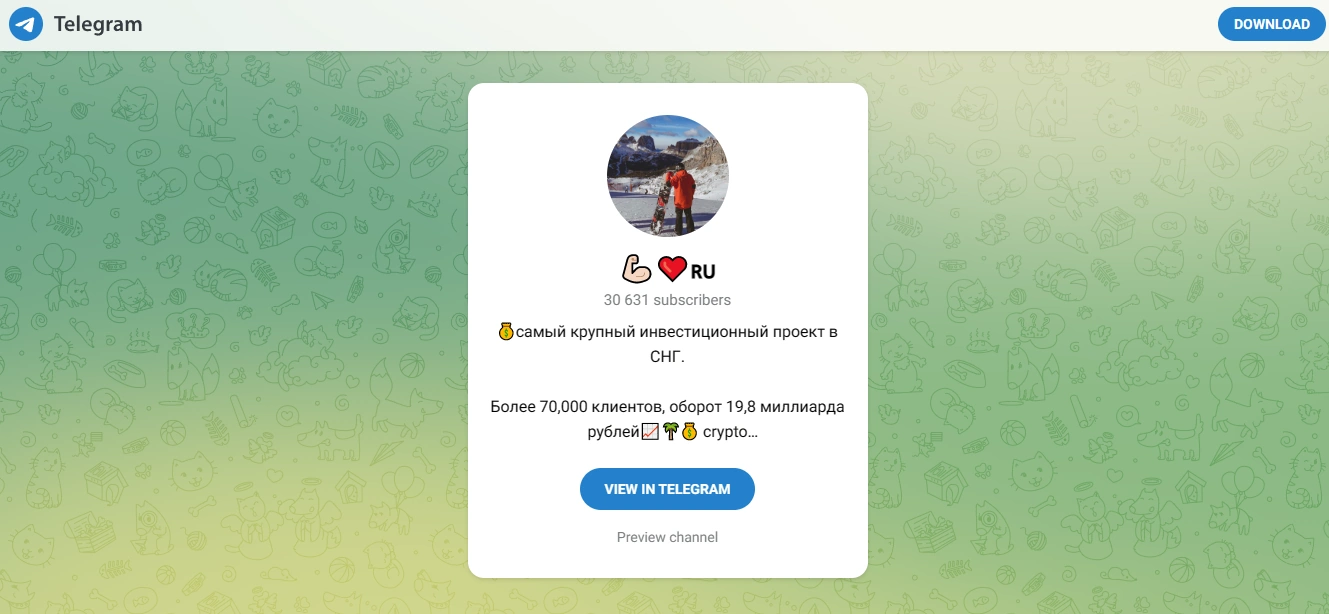Click the СНГ. text line
Viewport: 1329px width, 614px height.
(667, 357)
